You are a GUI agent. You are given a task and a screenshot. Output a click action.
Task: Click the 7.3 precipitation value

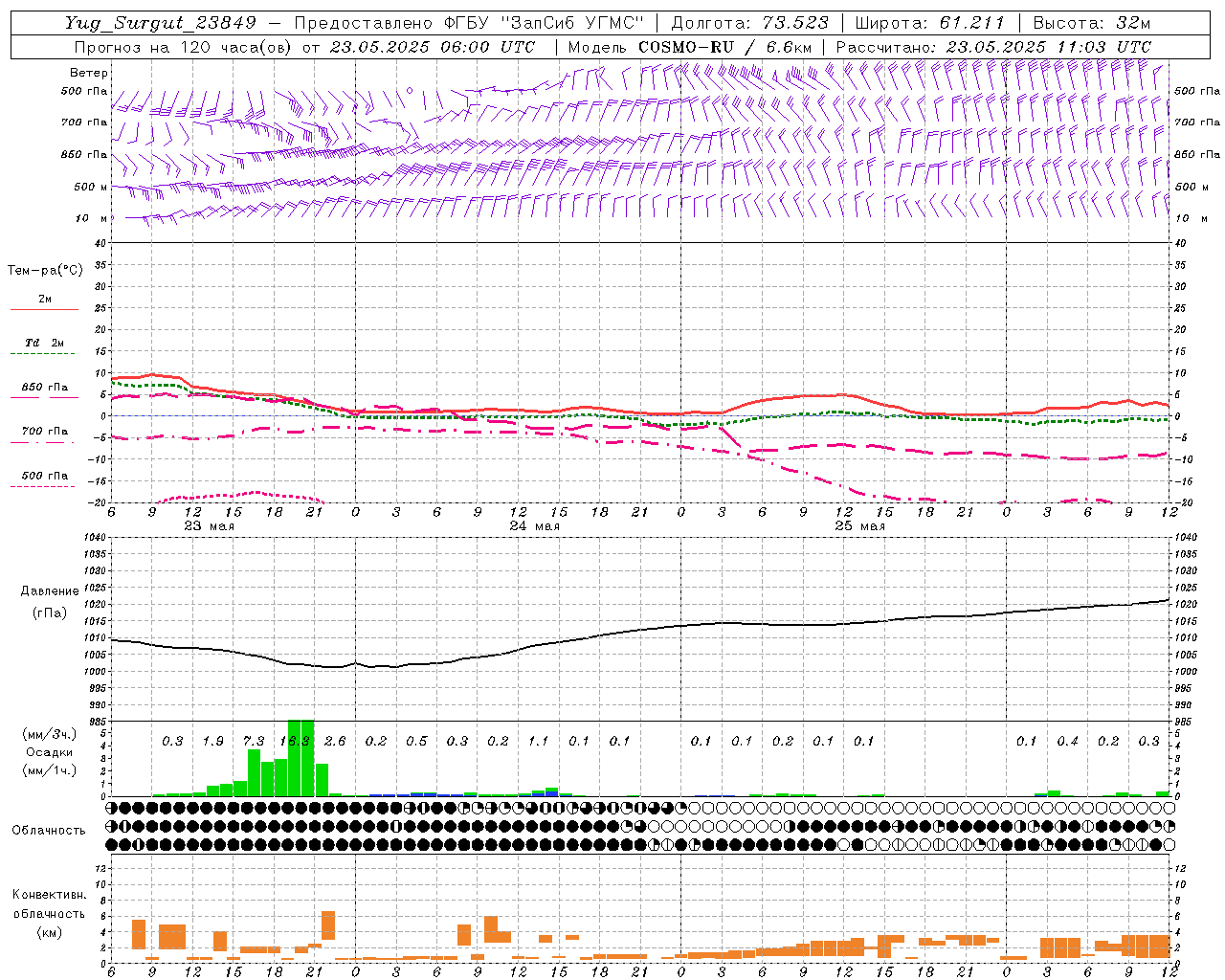[x=254, y=742]
